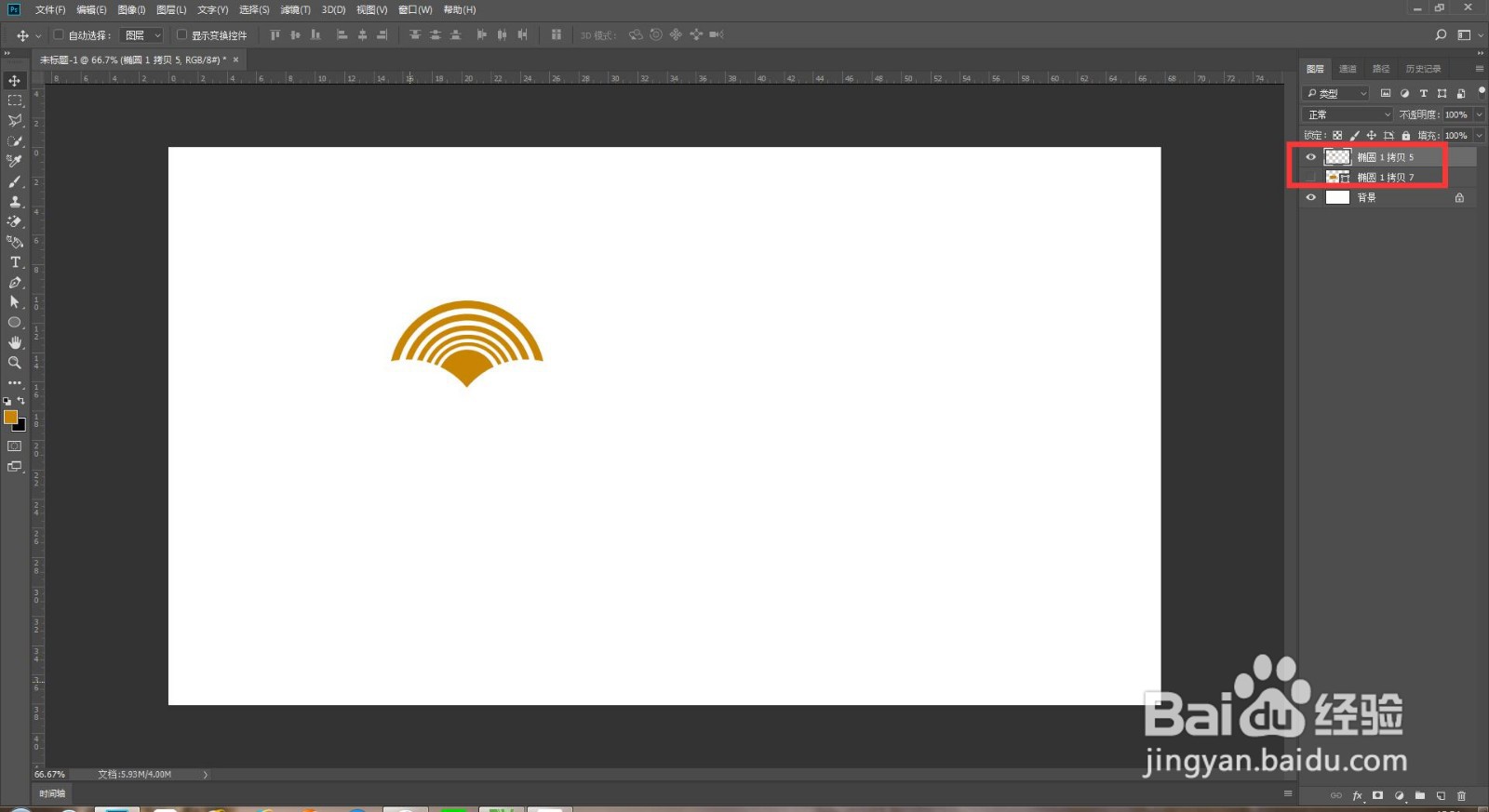Click the layer style fx icon

pyautogui.click(x=1357, y=796)
